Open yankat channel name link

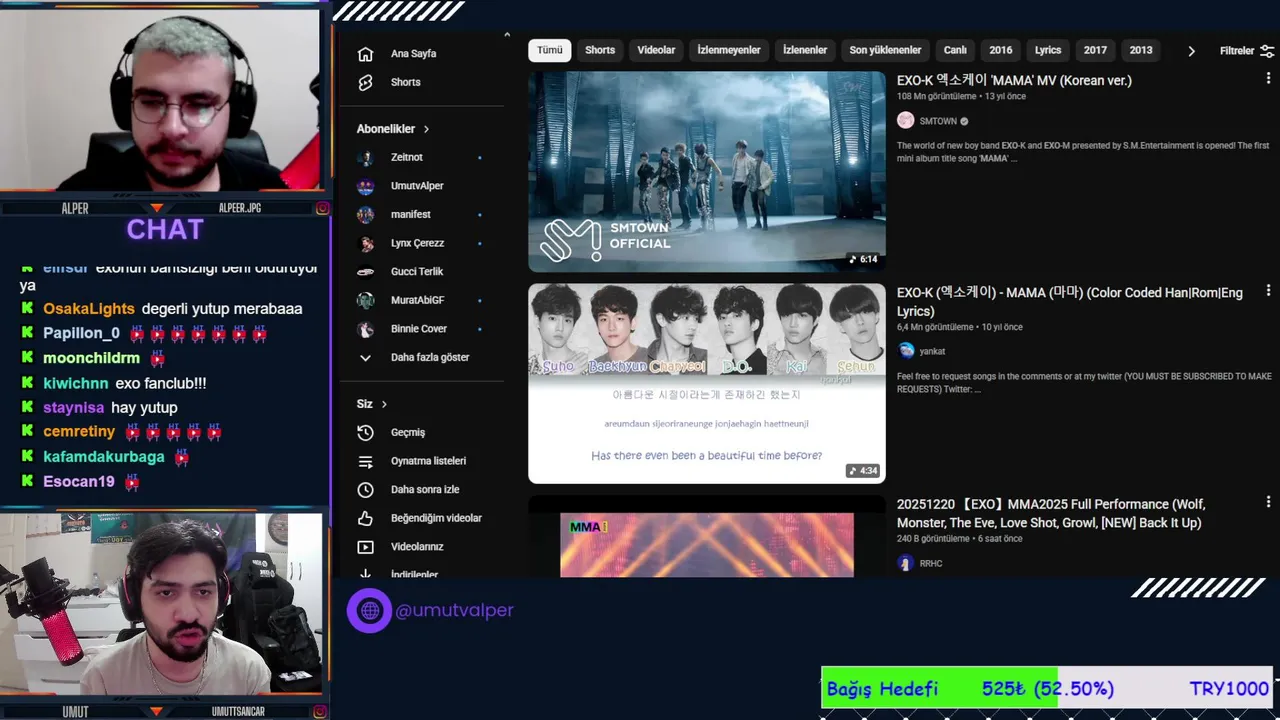tap(932, 351)
